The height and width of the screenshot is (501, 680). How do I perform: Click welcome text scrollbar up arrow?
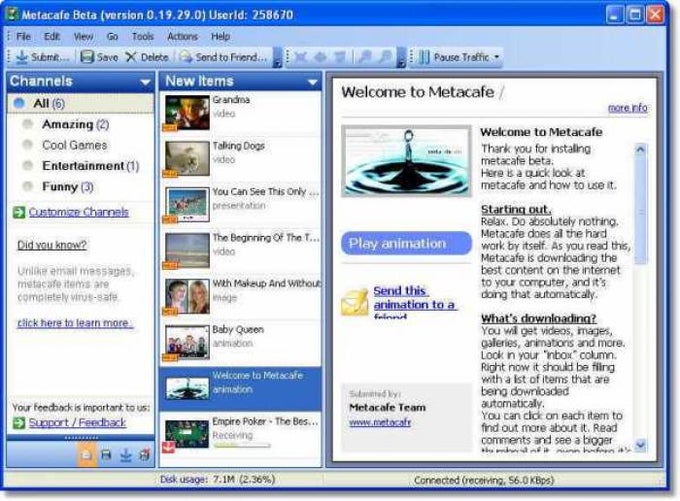click(x=641, y=150)
